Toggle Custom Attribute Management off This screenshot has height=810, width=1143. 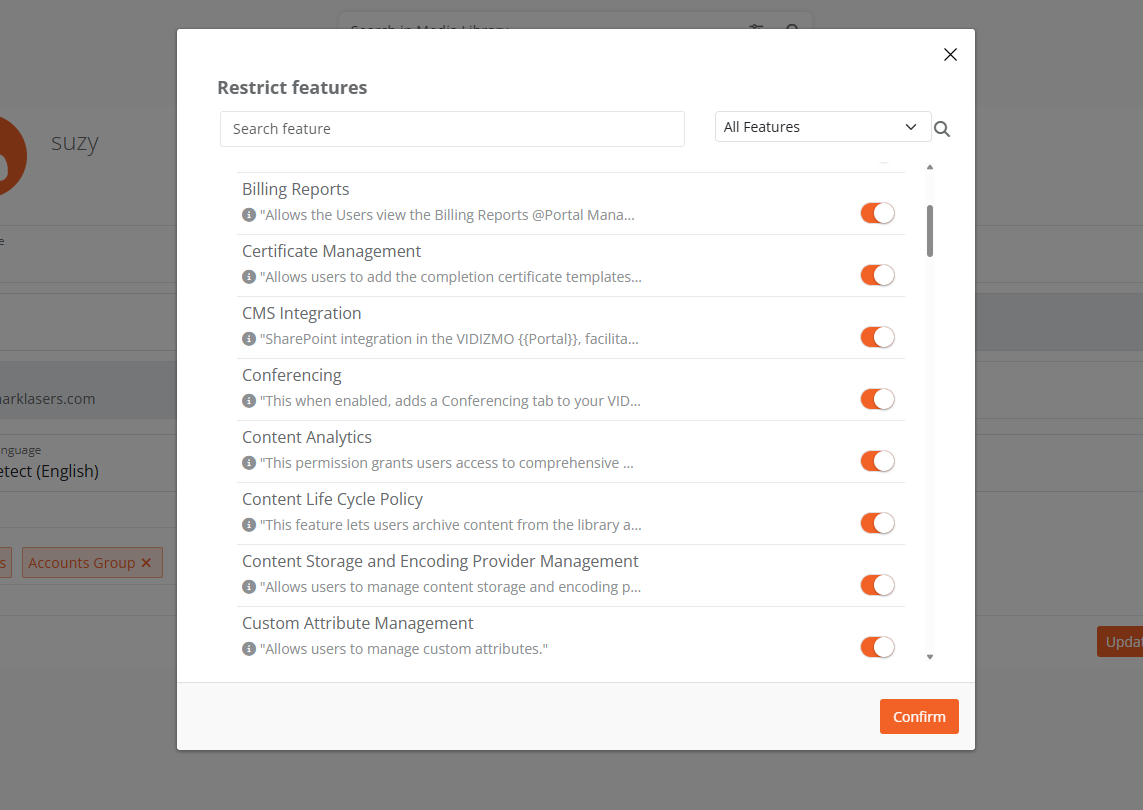pos(877,647)
